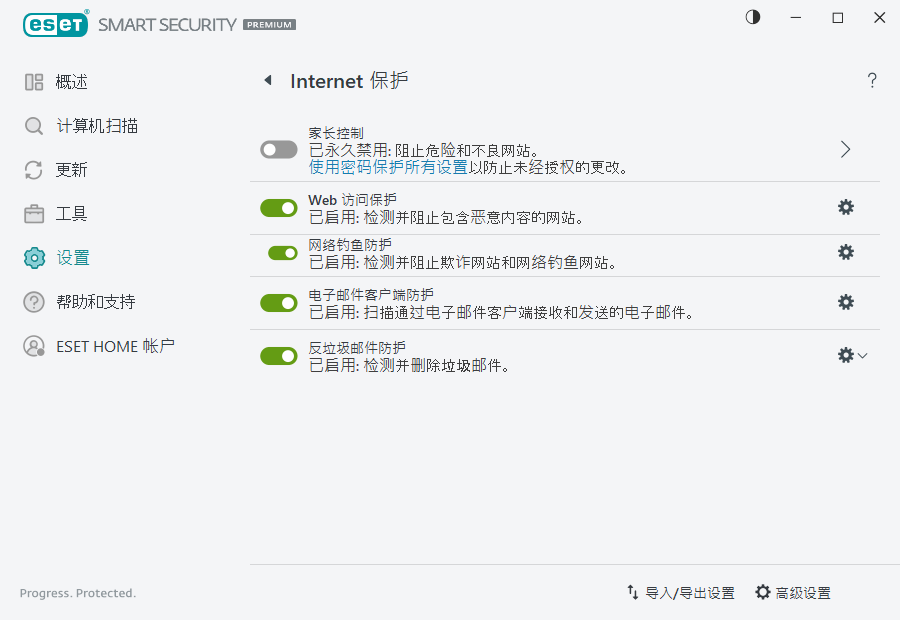Open 导入/导出设置 at the bottom
The height and width of the screenshot is (620, 900).
pos(690,592)
